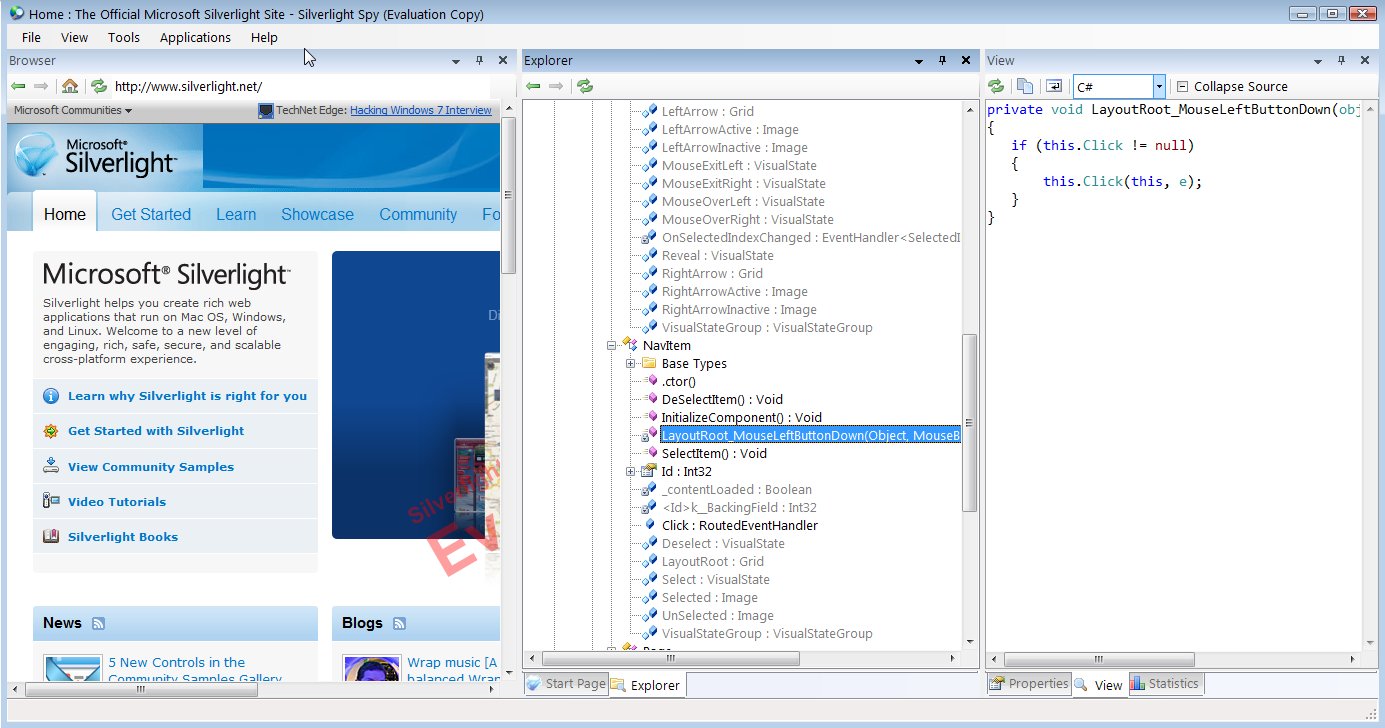Click the Get Started with Silverlight gear icon
This screenshot has width=1385, height=728.
click(x=51, y=431)
